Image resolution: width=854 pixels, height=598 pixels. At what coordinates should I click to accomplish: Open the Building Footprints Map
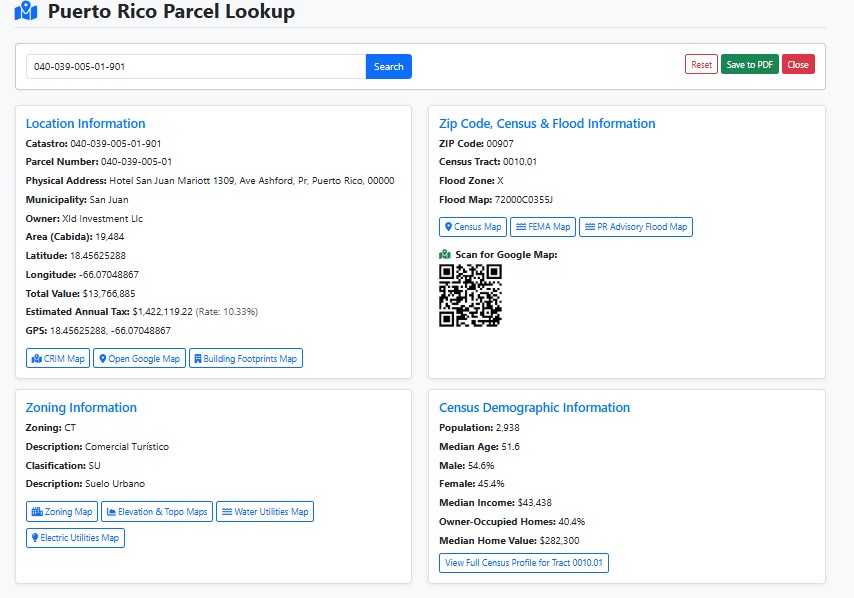tap(245, 358)
